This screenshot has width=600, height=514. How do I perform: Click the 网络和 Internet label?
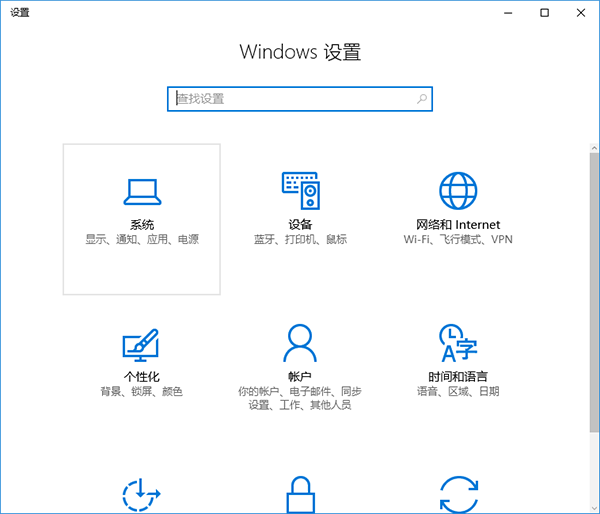click(458, 224)
